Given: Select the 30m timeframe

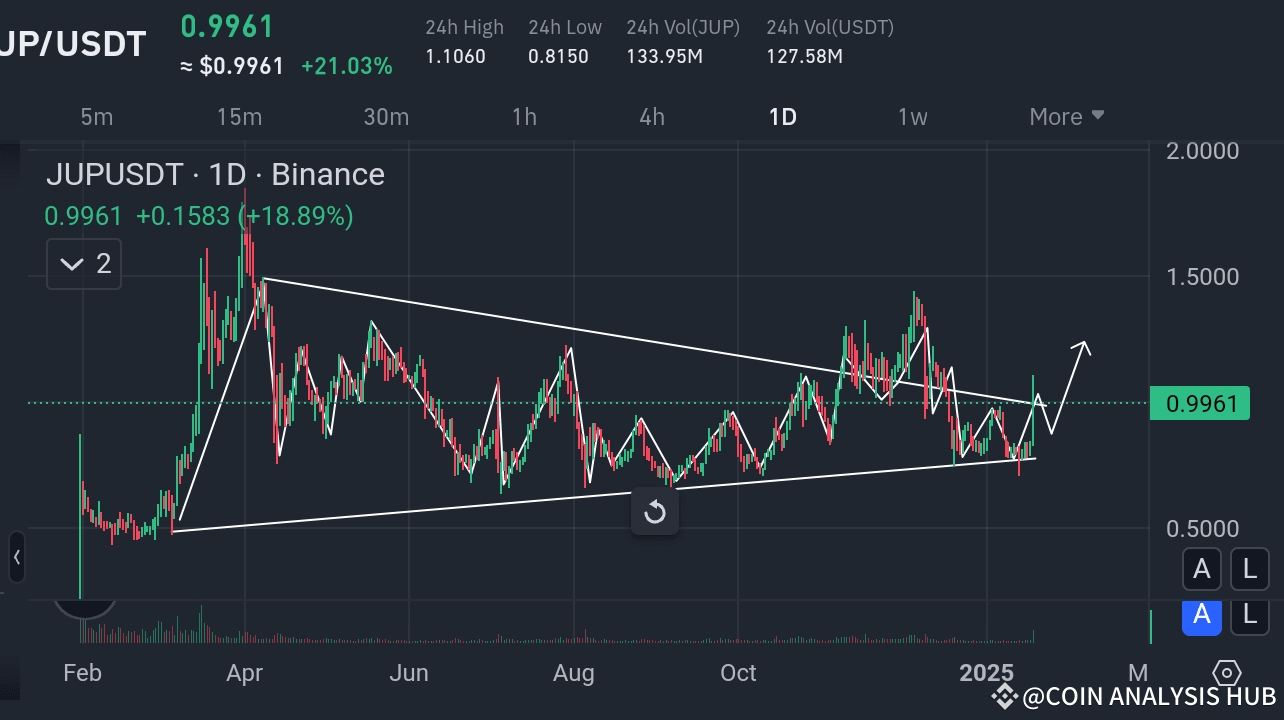Looking at the screenshot, I should coord(386,117).
